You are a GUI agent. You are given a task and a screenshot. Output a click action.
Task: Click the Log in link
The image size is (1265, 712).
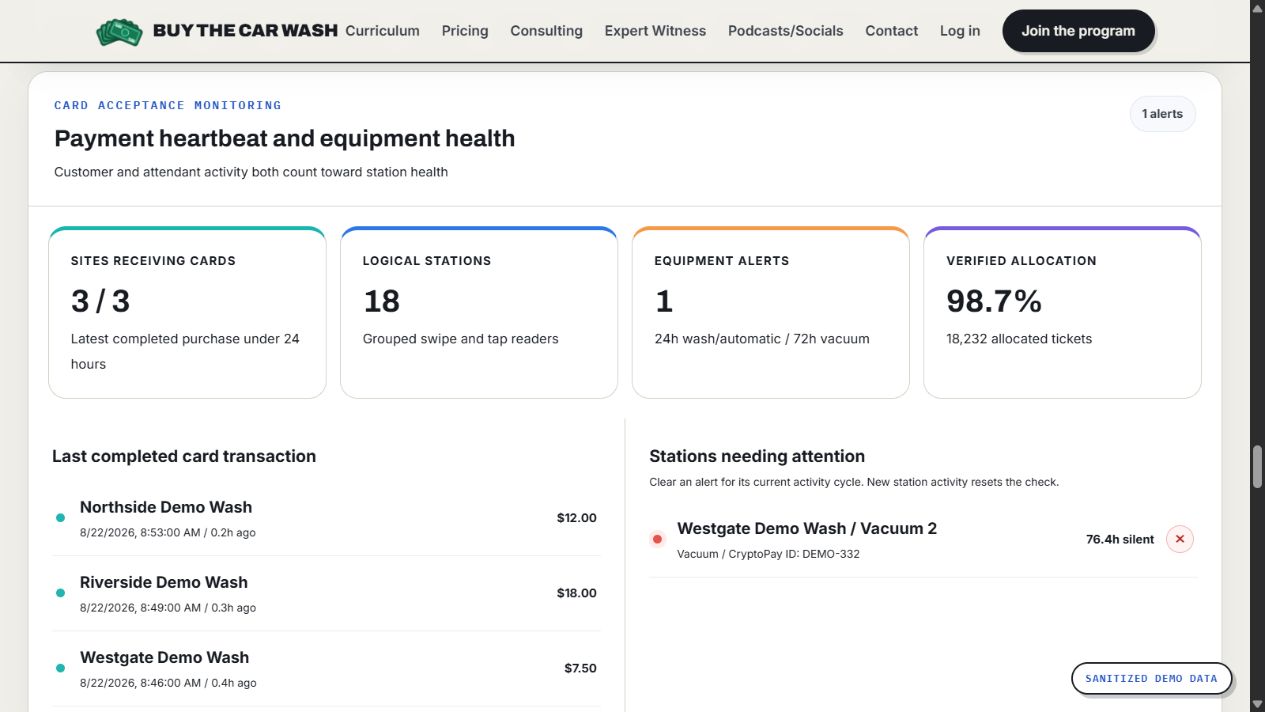960,31
